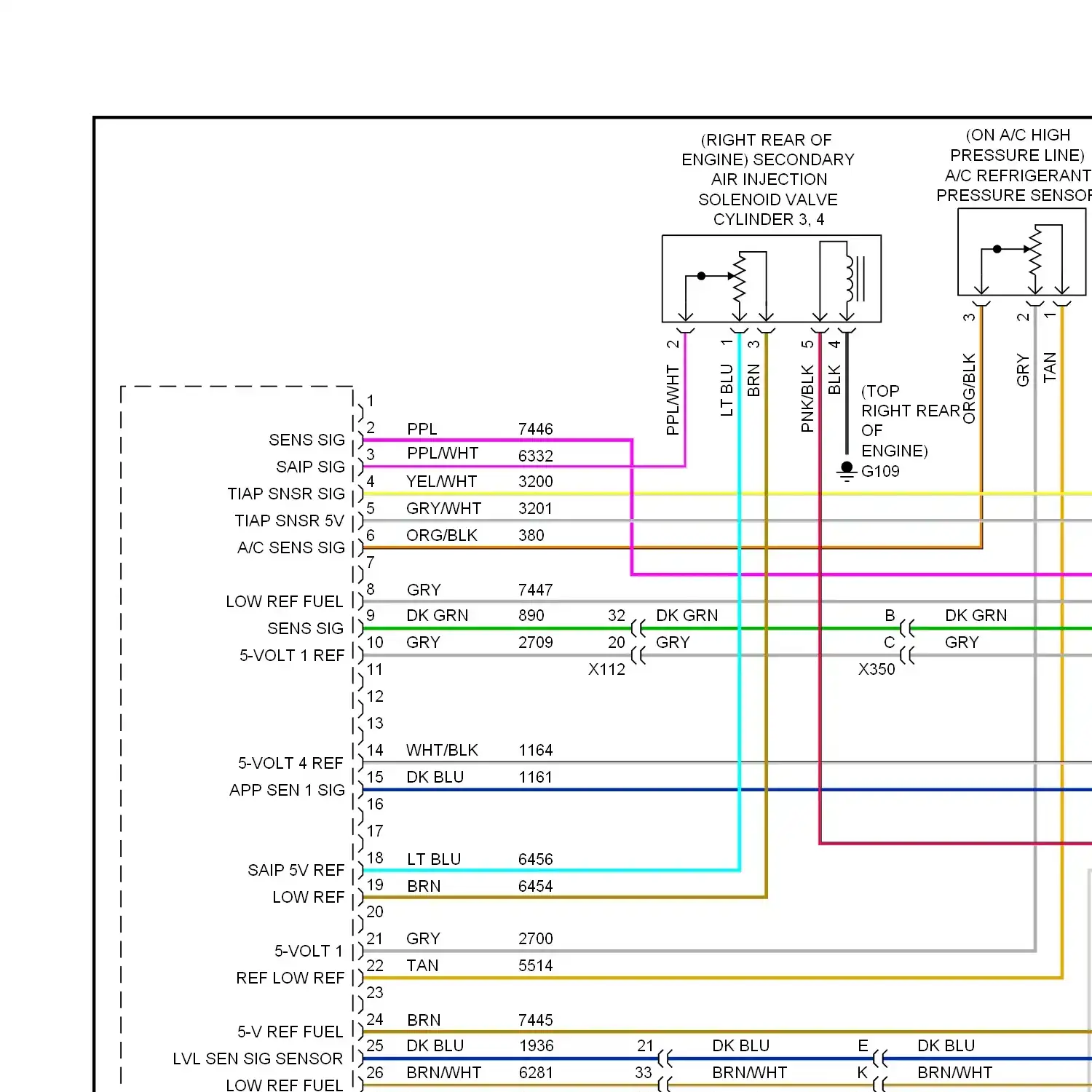
Task: Select the LVL SEN SIG SENSOR label
Action: pos(258,1059)
